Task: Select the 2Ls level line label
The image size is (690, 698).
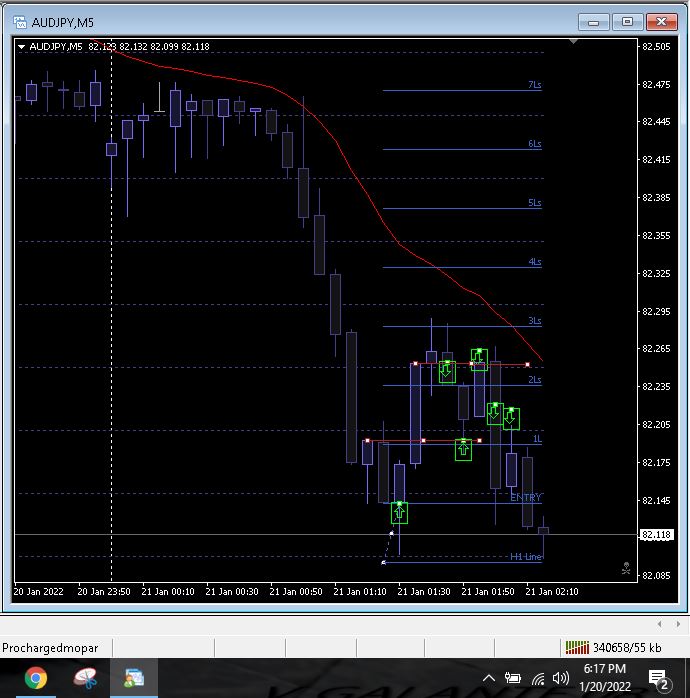Action: (x=535, y=380)
